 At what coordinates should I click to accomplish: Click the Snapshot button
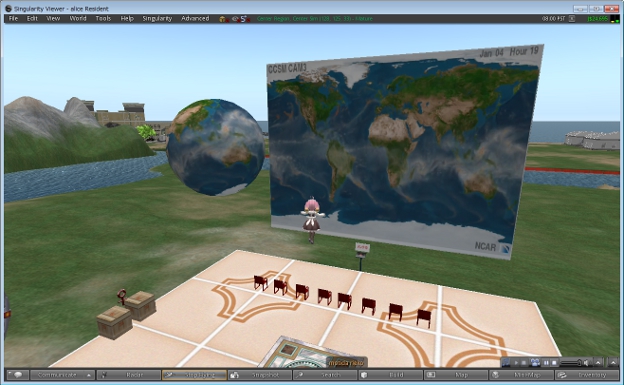pos(260,375)
